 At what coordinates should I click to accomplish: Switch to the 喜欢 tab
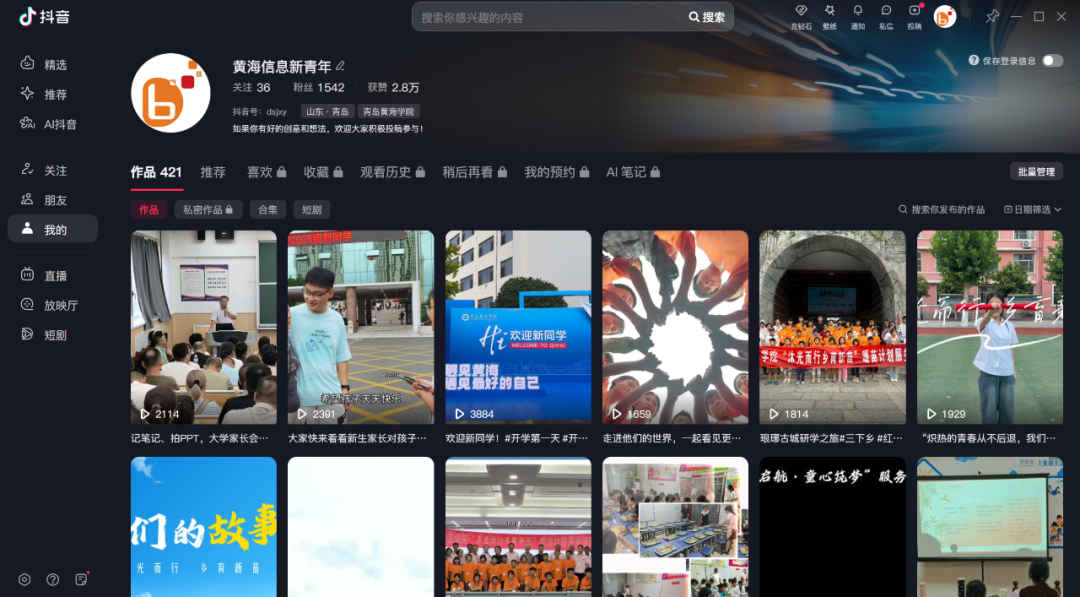(x=266, y=172)
